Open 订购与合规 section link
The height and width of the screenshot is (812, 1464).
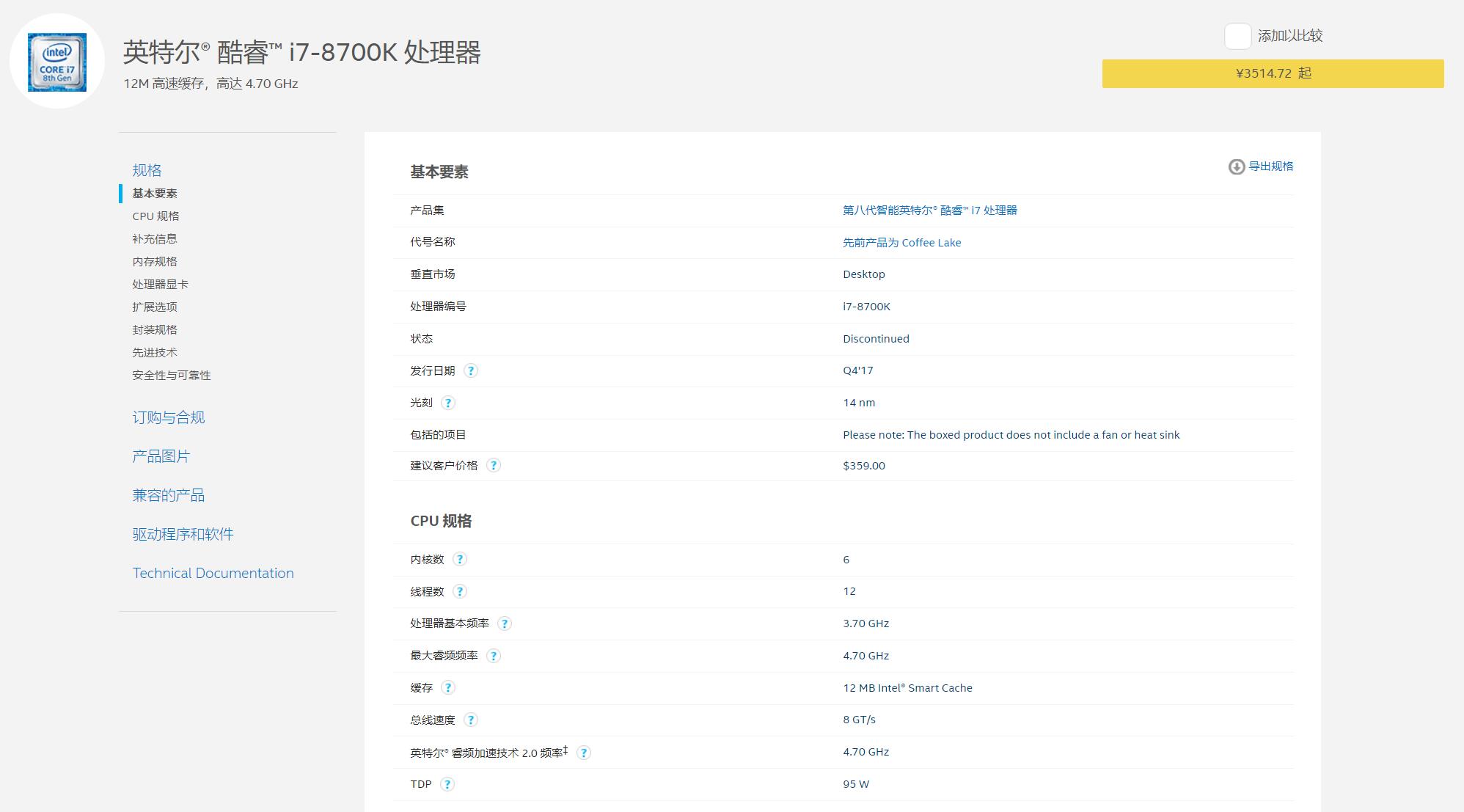(169, 417)
